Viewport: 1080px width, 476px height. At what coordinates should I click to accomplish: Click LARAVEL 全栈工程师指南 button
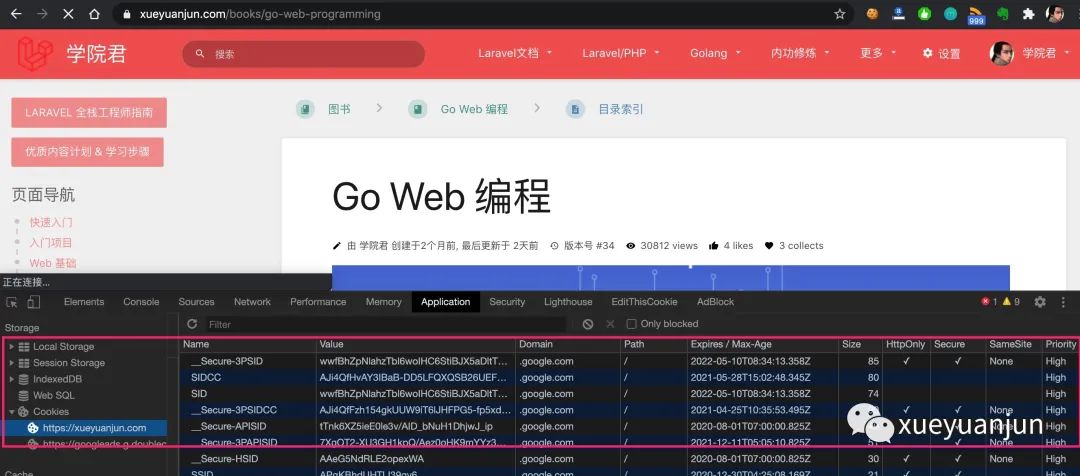click(x=89, y=112)
